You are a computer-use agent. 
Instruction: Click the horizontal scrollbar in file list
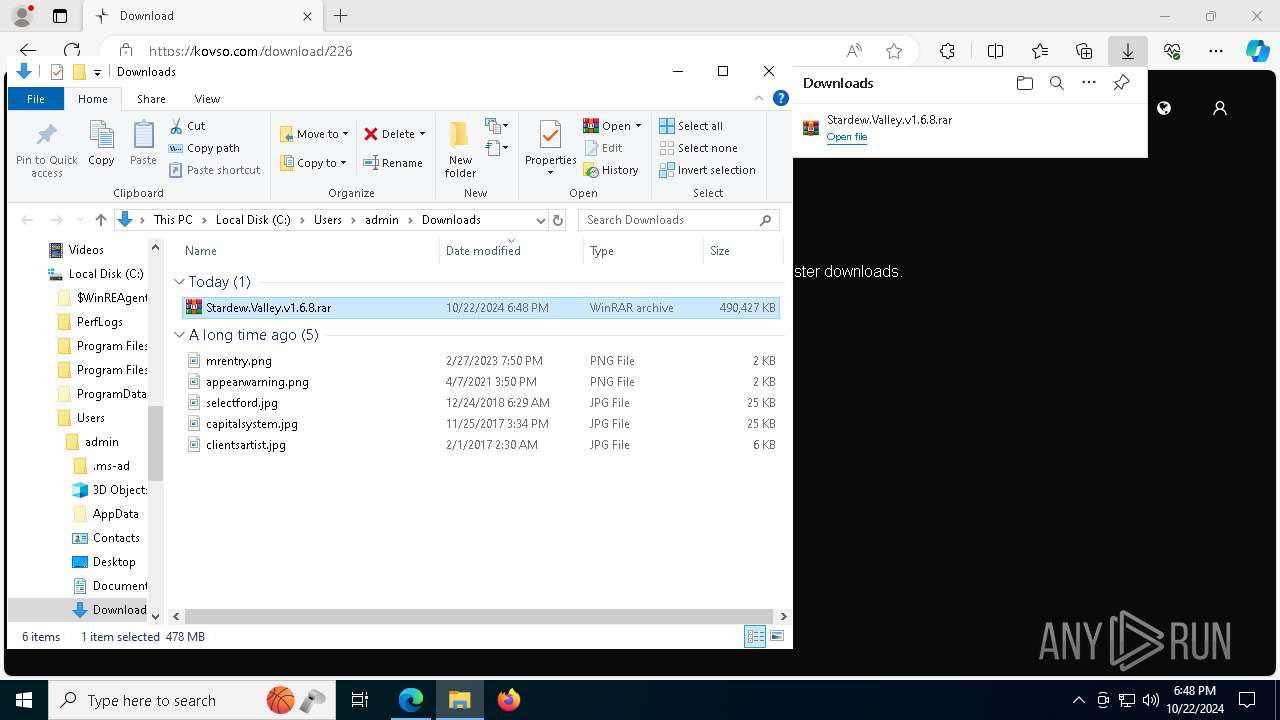(479, 616)
